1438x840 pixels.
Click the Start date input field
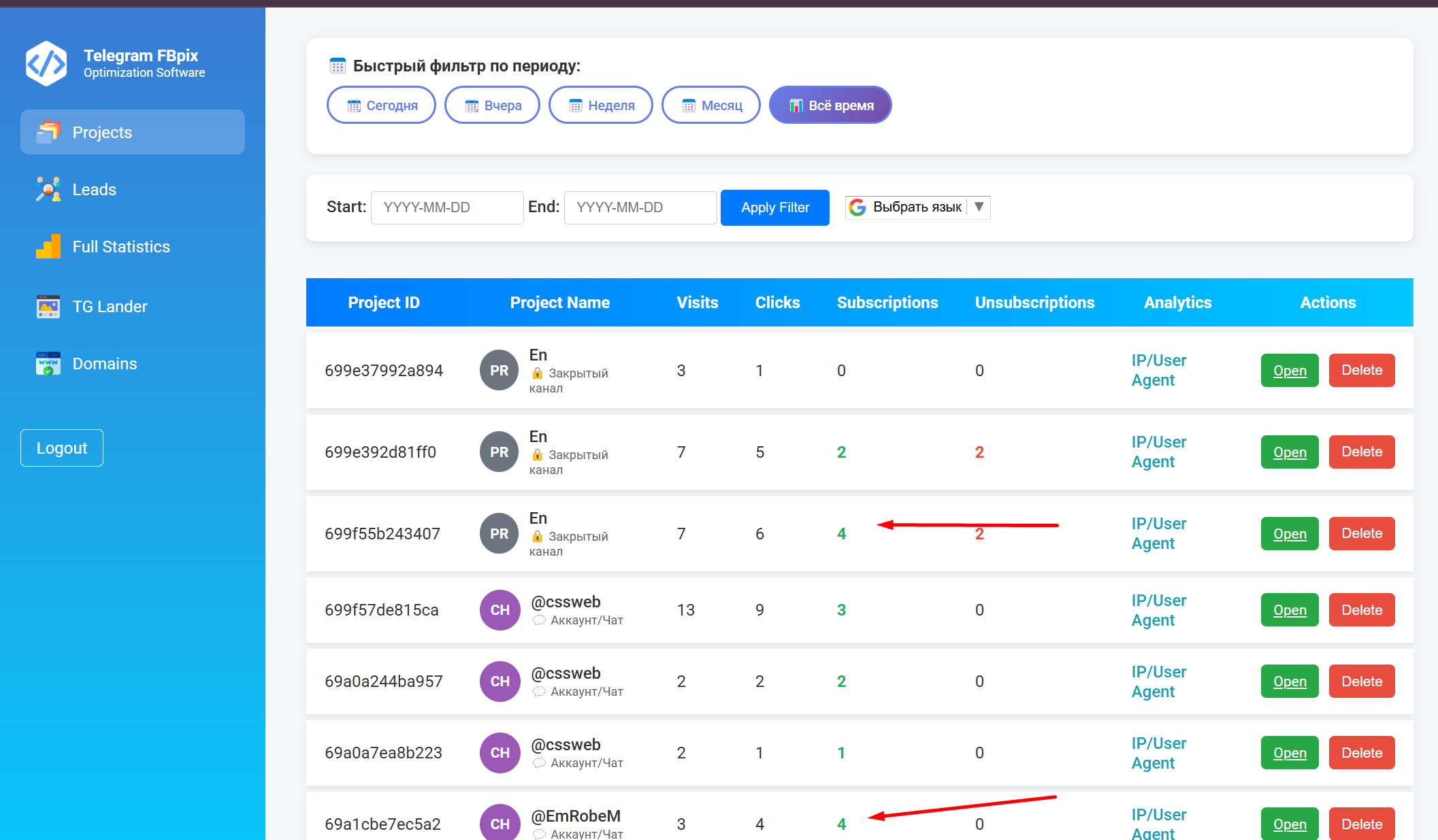(x=446, y=207)
